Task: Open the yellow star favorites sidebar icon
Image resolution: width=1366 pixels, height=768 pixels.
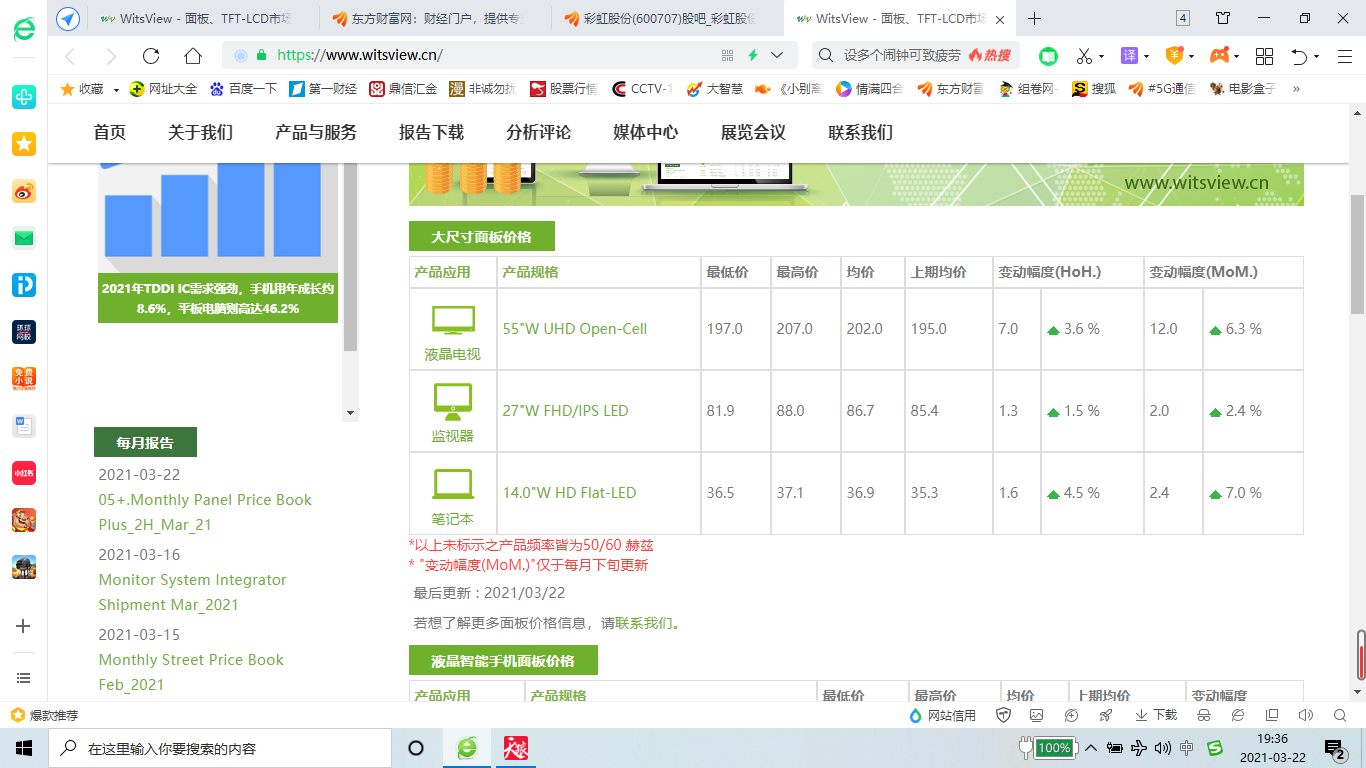Action: (x=23, y=145)
